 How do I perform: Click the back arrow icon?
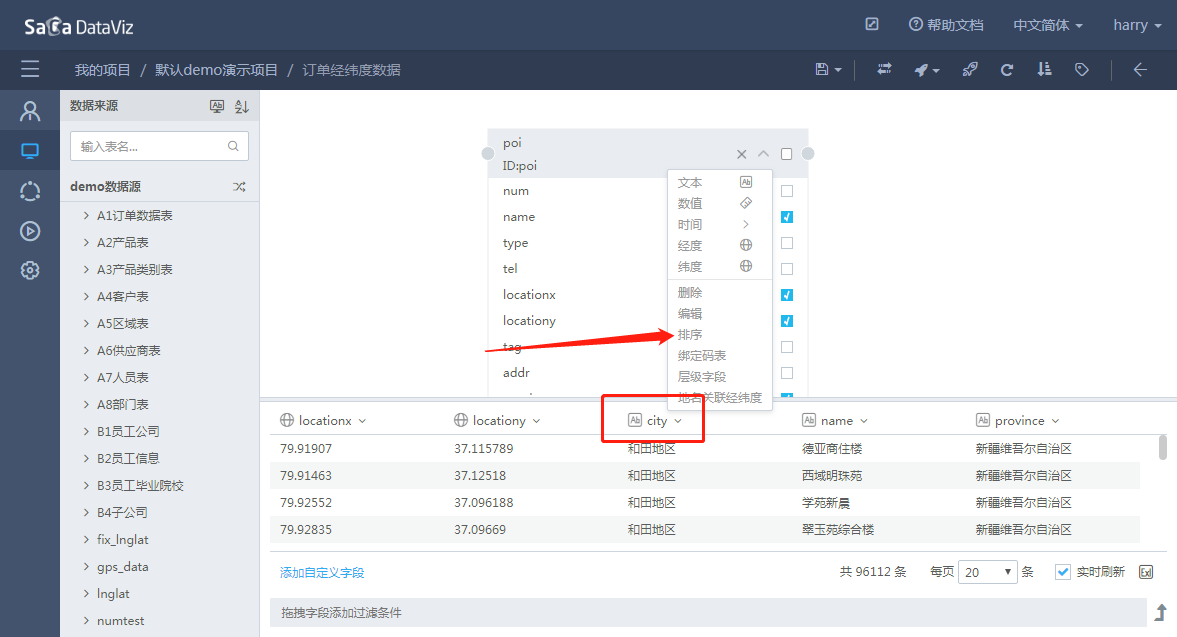click(1139, 69)
